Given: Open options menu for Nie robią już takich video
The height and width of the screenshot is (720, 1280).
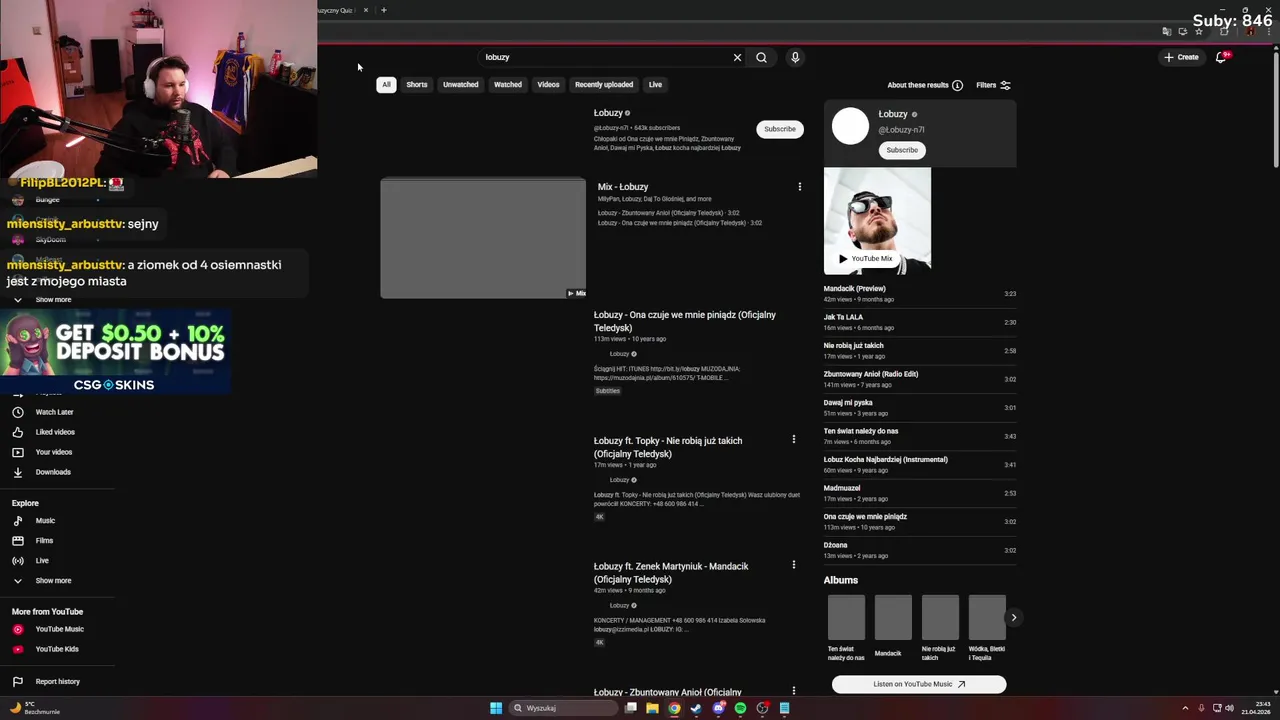Looking at the screenshot, I should [x=794, y=439].
